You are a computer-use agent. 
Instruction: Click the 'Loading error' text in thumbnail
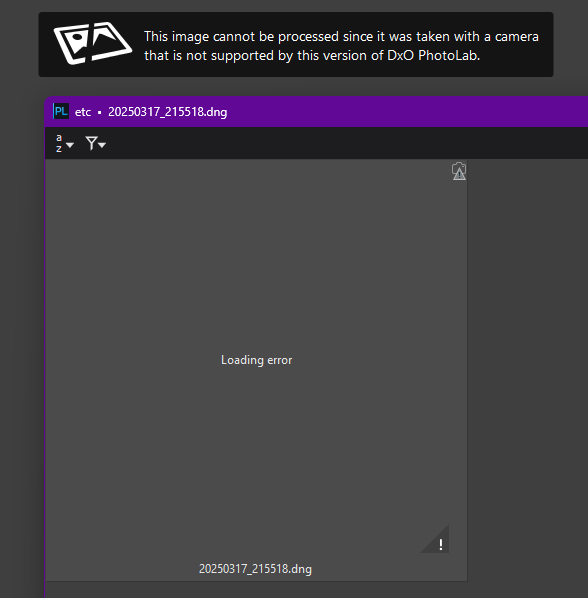(257, 360)
